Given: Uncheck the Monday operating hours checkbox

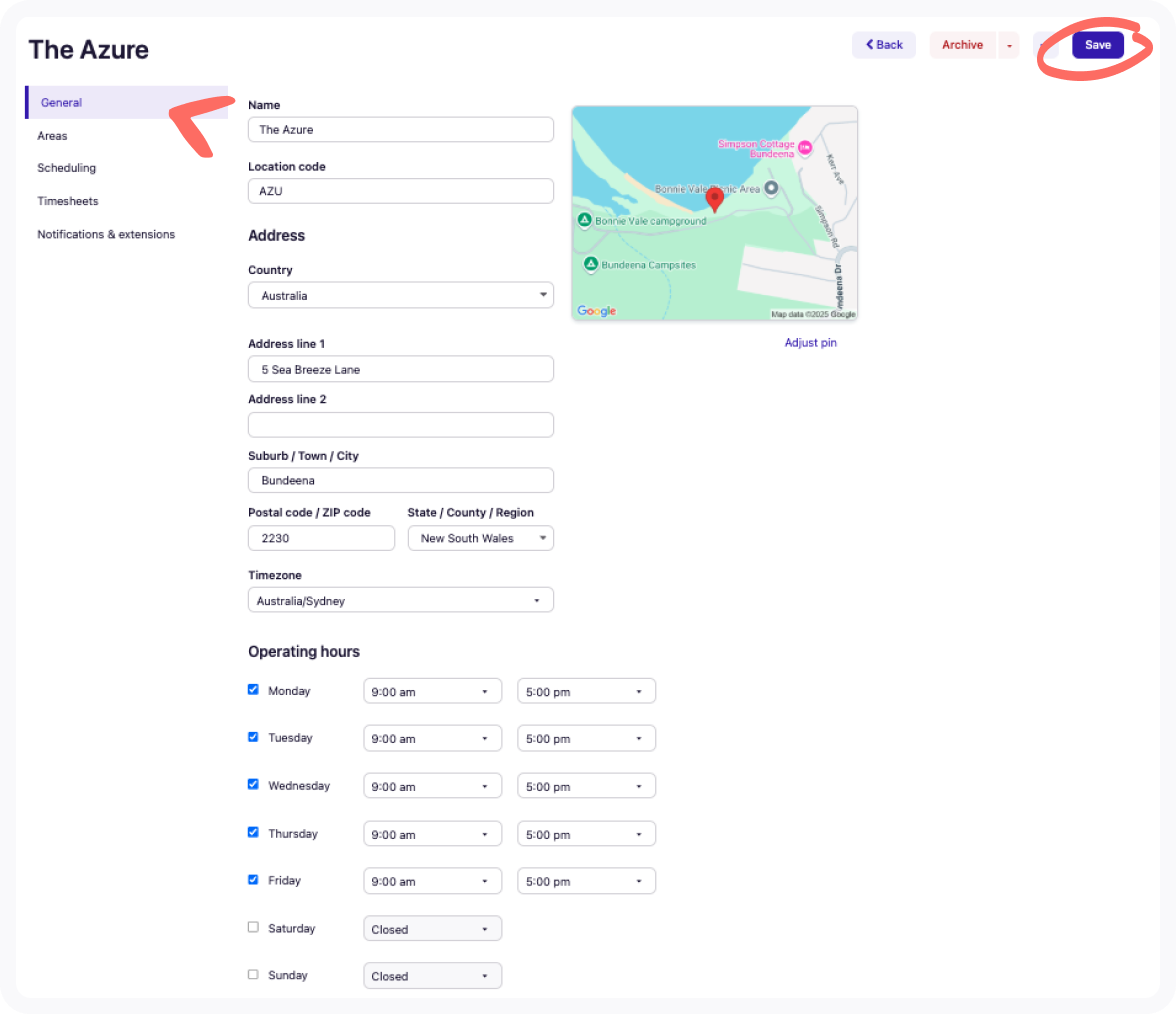Looking at the screenshot, I should [x=253, y=690].
